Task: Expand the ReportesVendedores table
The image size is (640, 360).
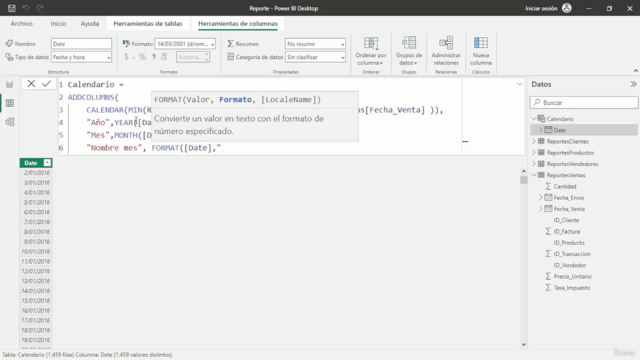Action: [533, 164]
